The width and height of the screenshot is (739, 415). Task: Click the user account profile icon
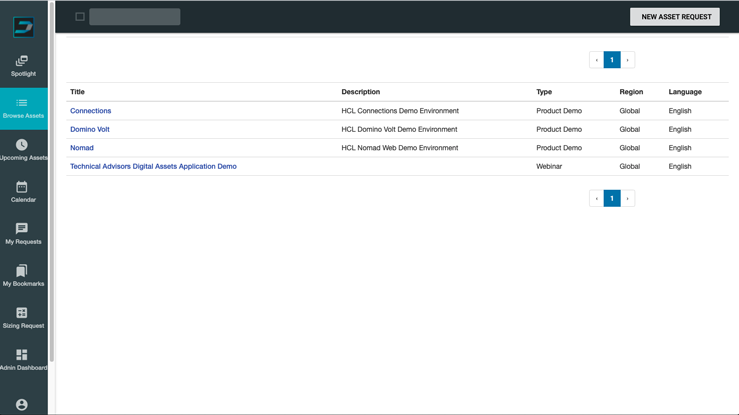22,404
